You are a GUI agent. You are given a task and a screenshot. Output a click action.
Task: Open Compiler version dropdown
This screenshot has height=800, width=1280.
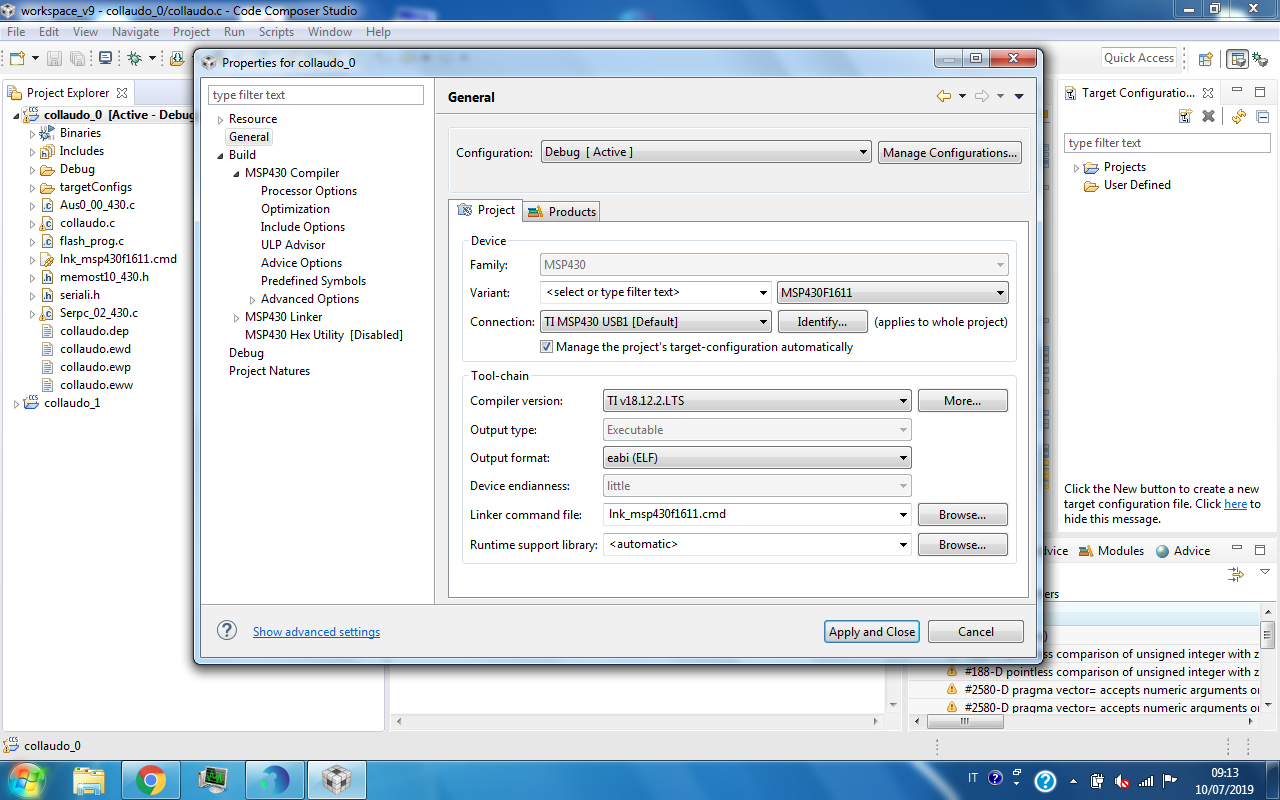point(757,401)
